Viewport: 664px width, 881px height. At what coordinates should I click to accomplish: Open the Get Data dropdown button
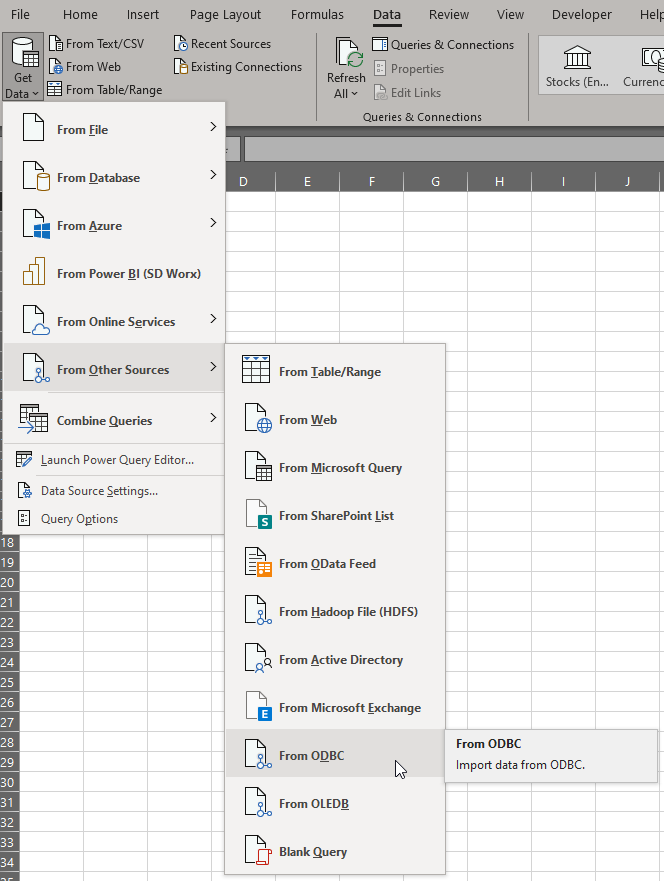23,67
